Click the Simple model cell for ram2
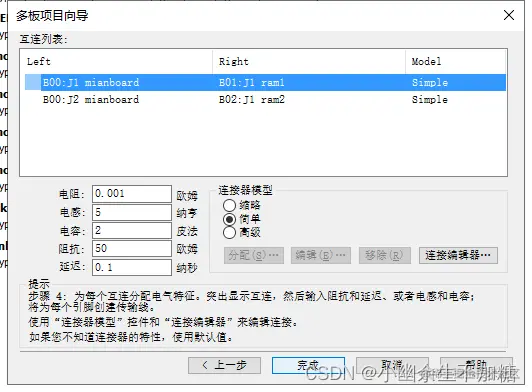This screenshot has width=532, height=392. [430, 99]
